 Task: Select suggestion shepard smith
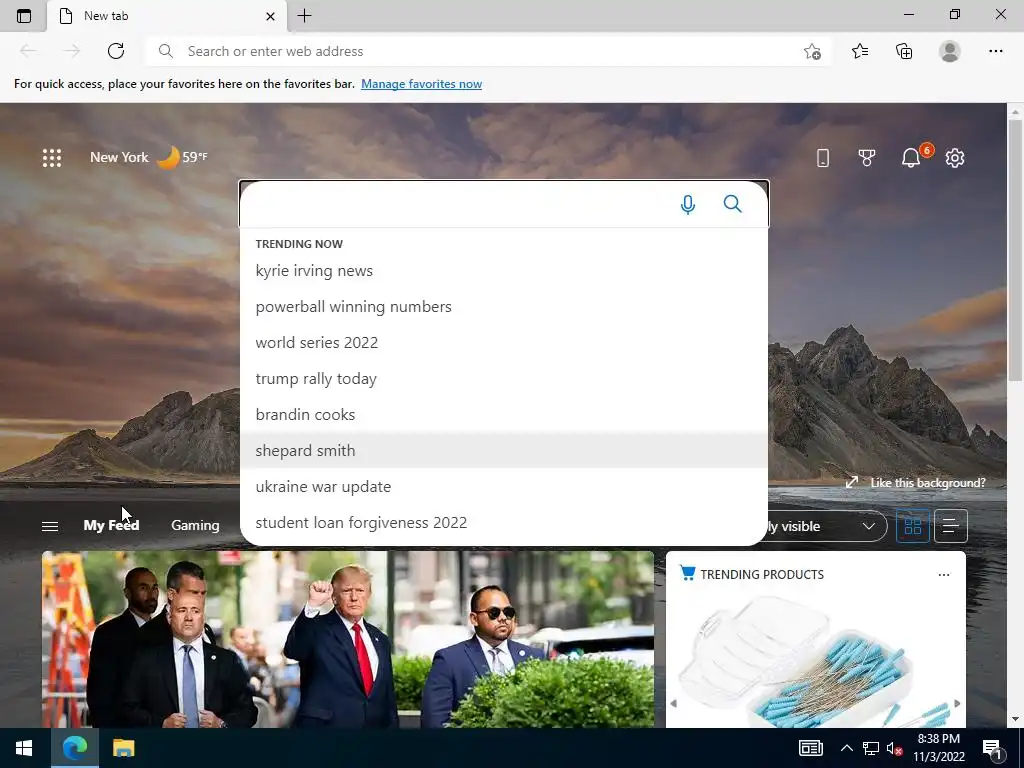(x=504, y=451)
